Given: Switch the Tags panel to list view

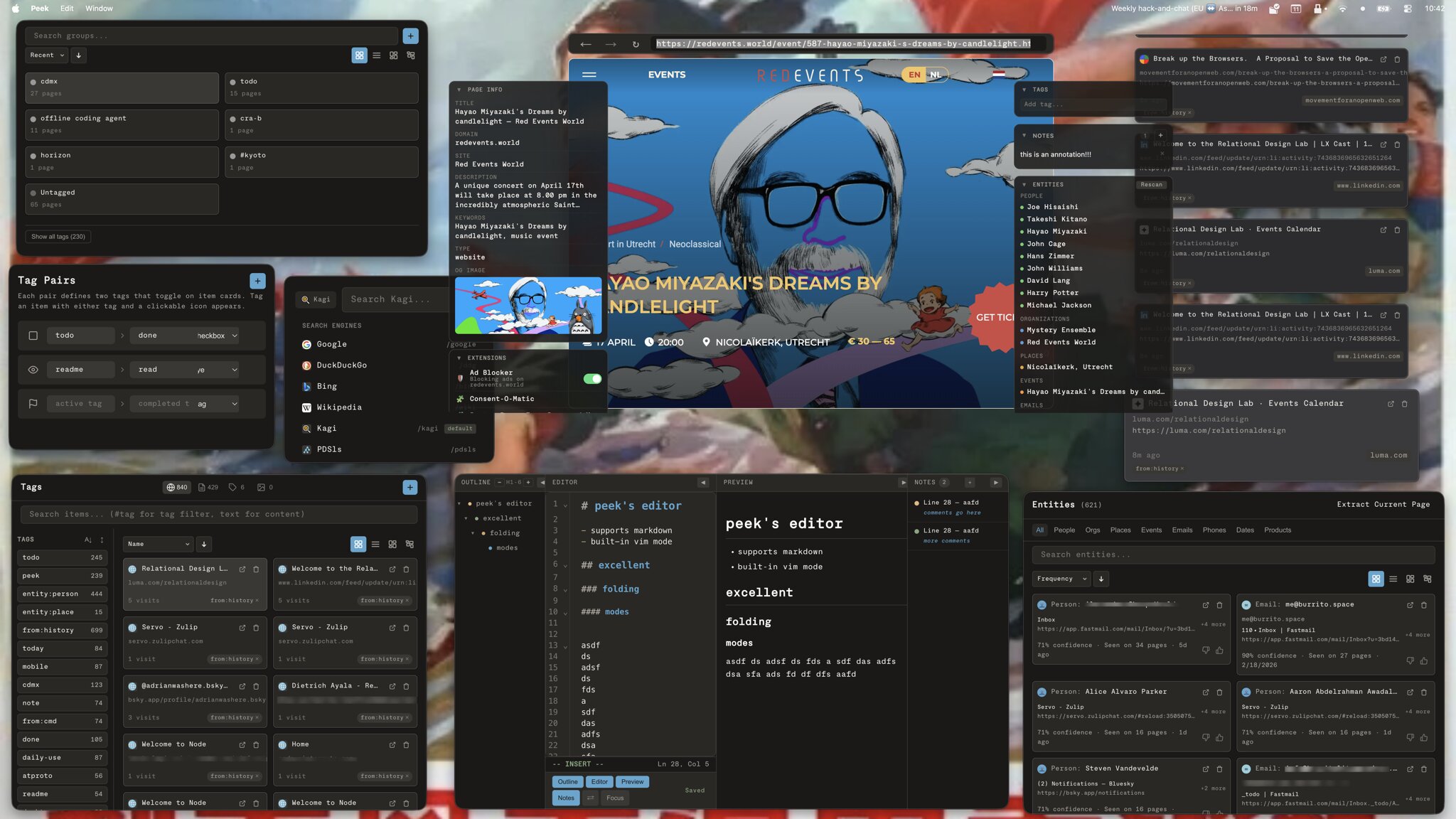Looking at the screenshot, I should pyautogui.click(x=376, y=544).
